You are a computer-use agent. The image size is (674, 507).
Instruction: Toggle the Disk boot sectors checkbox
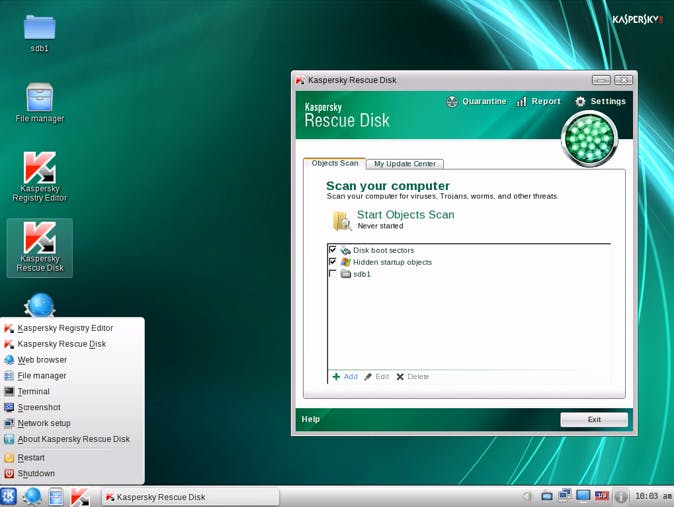click(333, 249)
